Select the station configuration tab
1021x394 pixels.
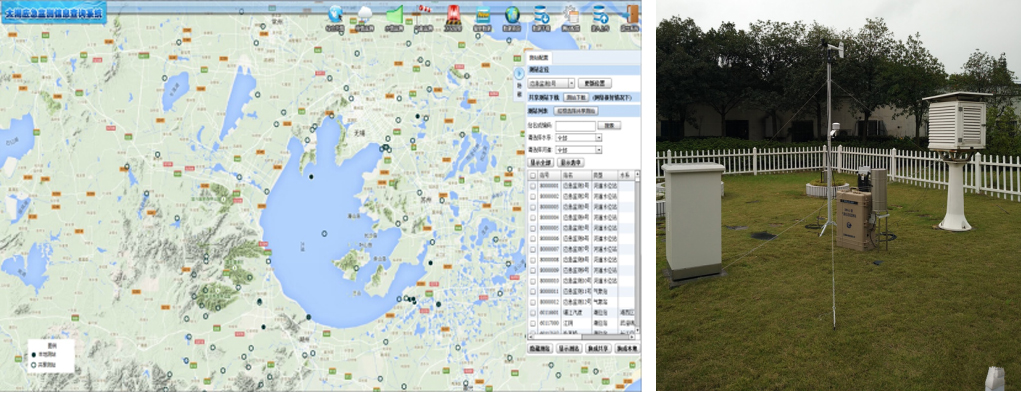539,58
